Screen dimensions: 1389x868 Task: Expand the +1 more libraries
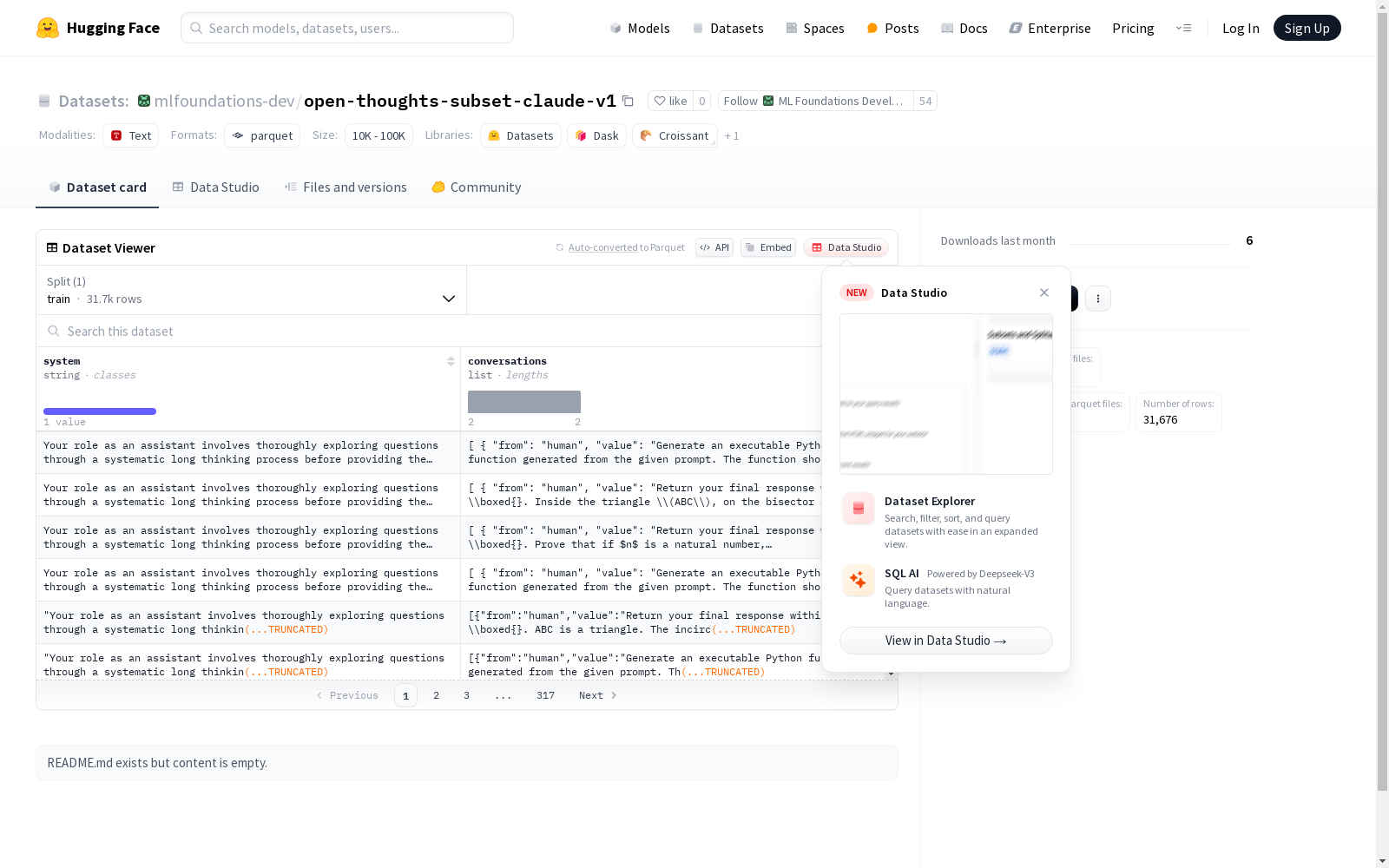pos(732,135)
